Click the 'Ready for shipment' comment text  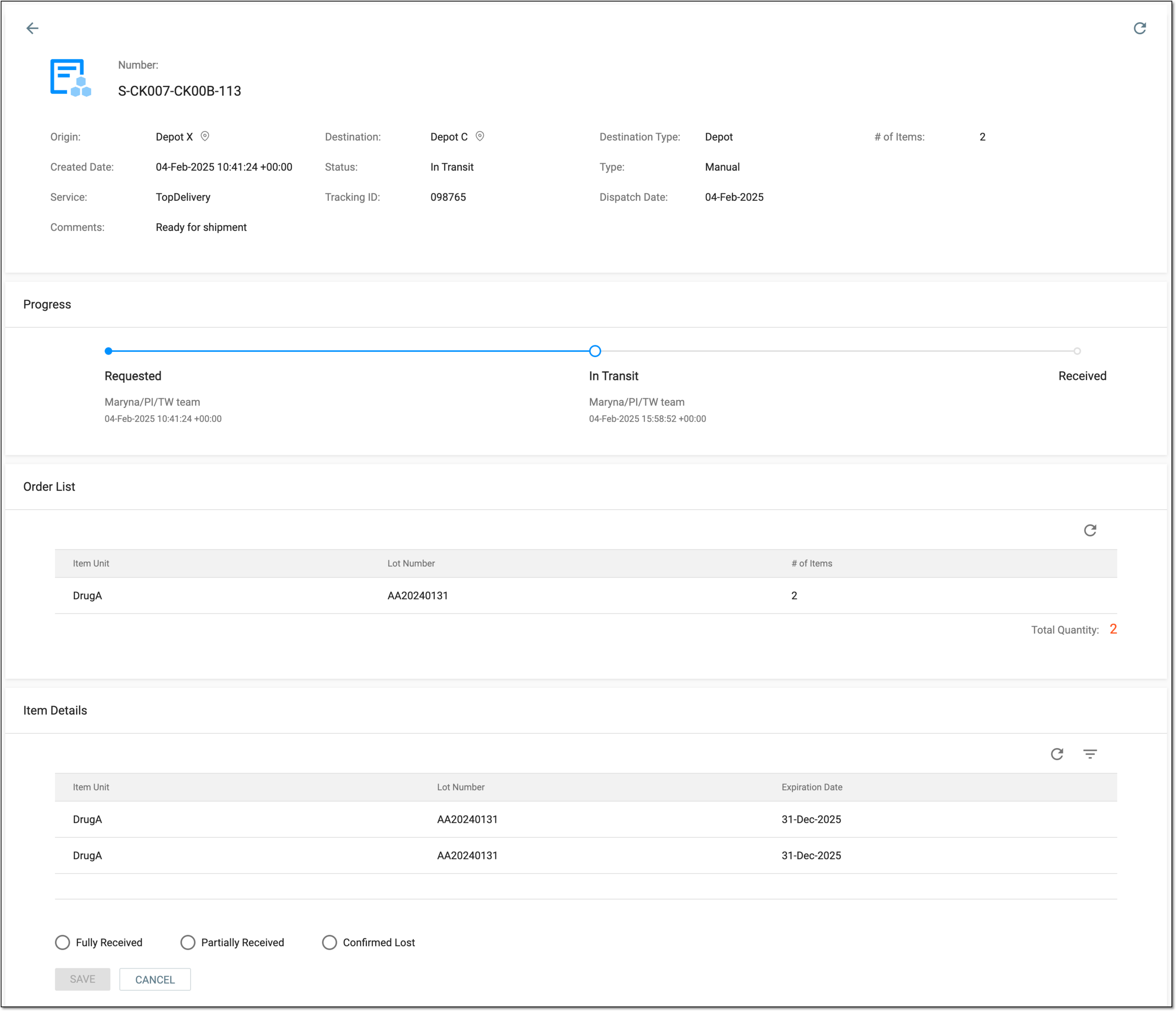(x=201, y=227)
